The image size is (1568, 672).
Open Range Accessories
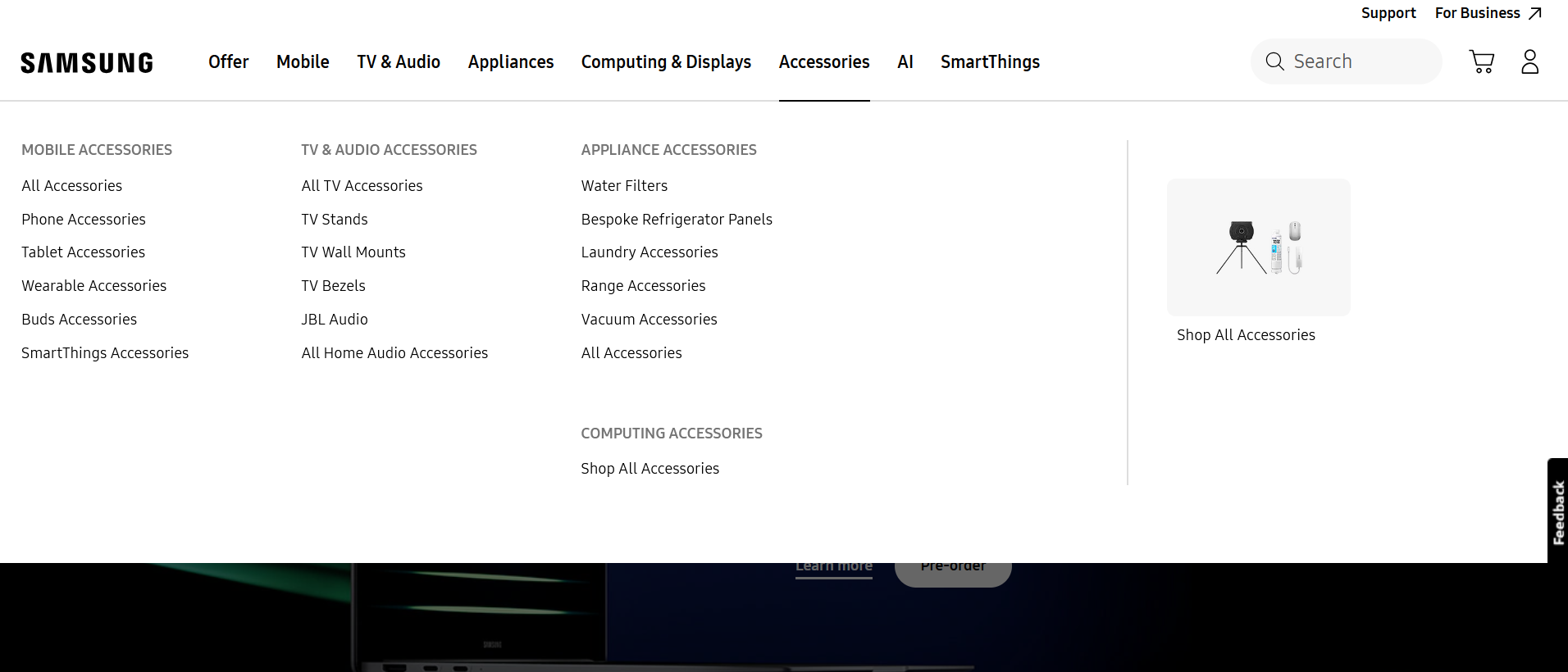click(644, 286)
